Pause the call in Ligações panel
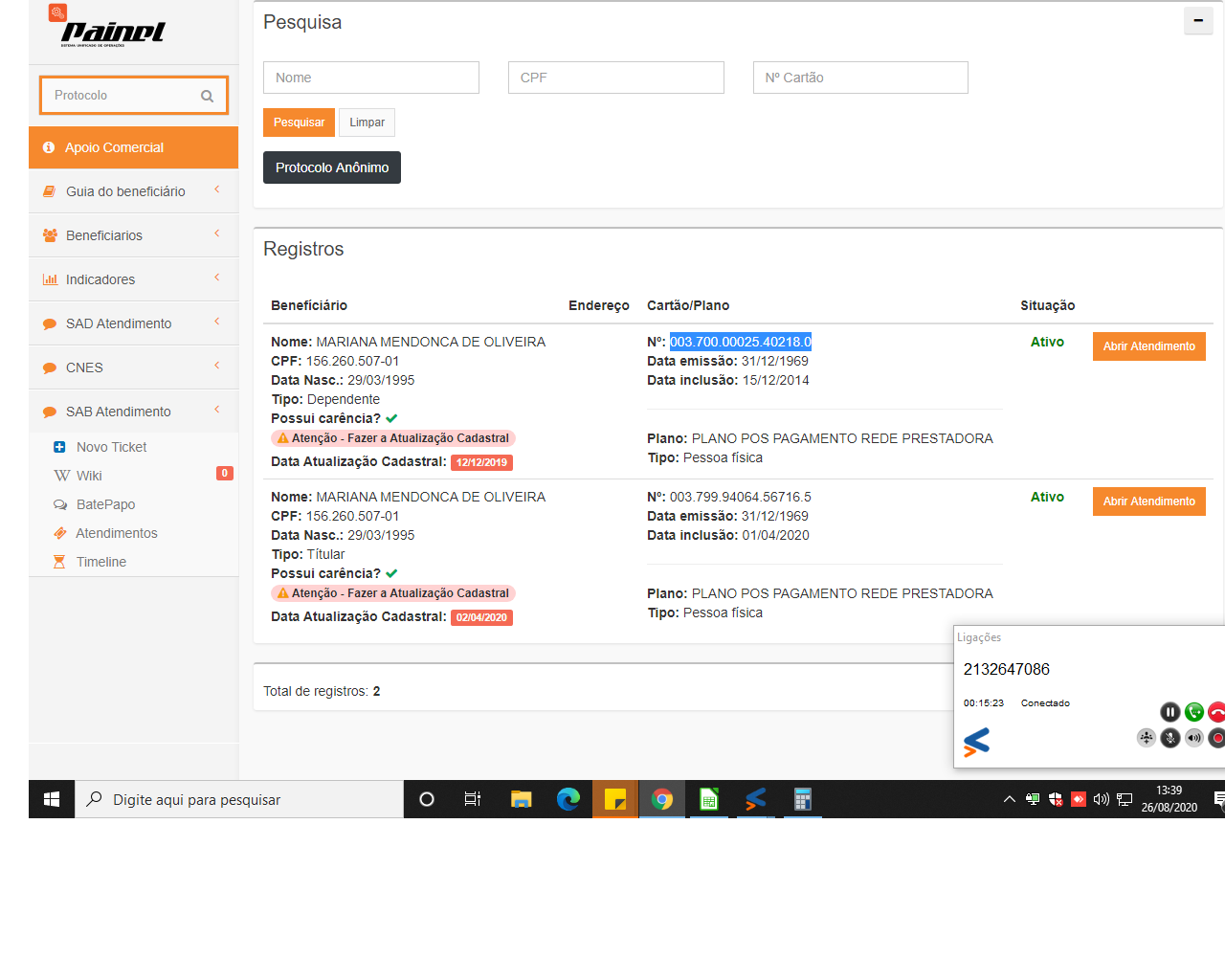The width and height of the screenshot is (1225, 980). (x=1169, y=712)
